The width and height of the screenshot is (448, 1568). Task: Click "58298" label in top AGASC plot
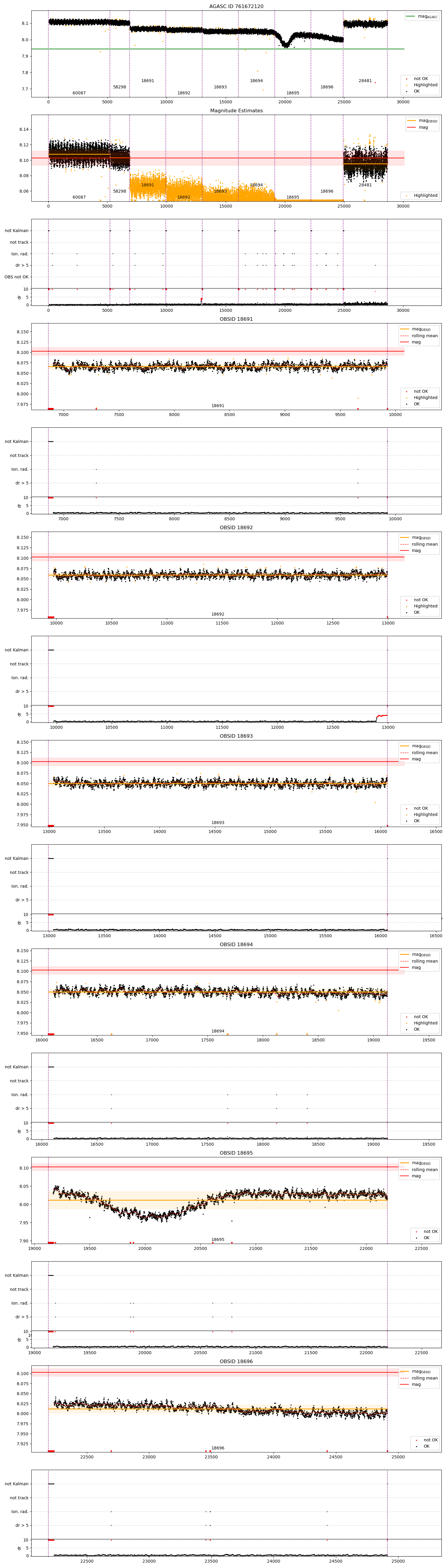(x=120, y=87)
